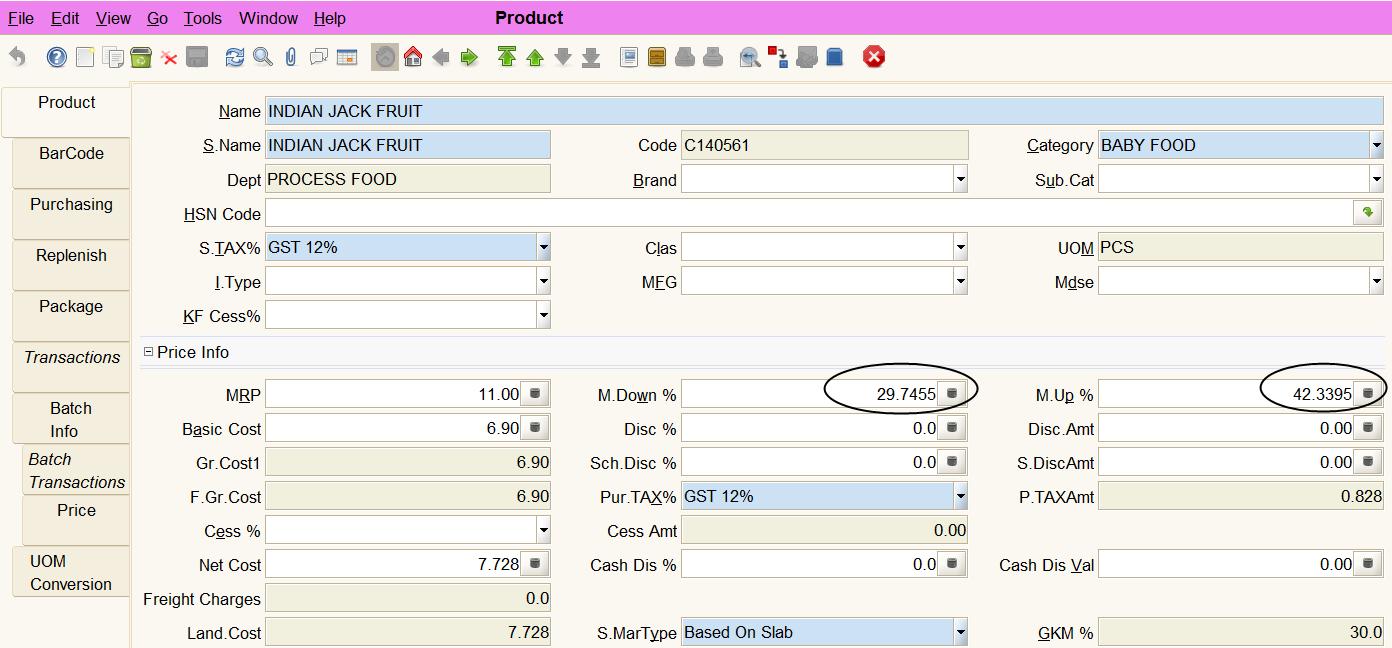Go to previous record with the green up arrow
This screenshot has width=1392, height=648.
pyautogui.click(x=535, y=57)
